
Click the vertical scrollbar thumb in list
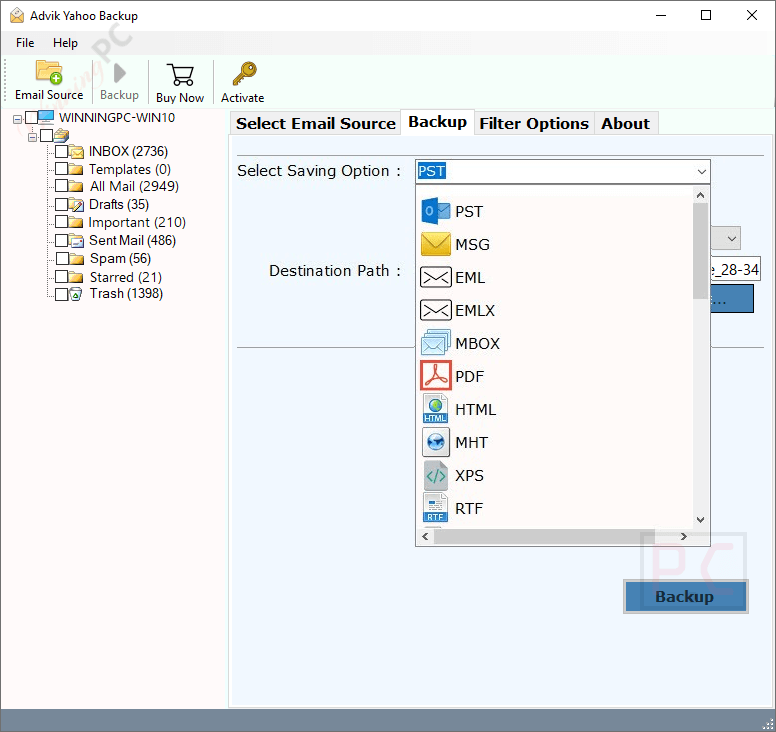(x=700, y=251)
